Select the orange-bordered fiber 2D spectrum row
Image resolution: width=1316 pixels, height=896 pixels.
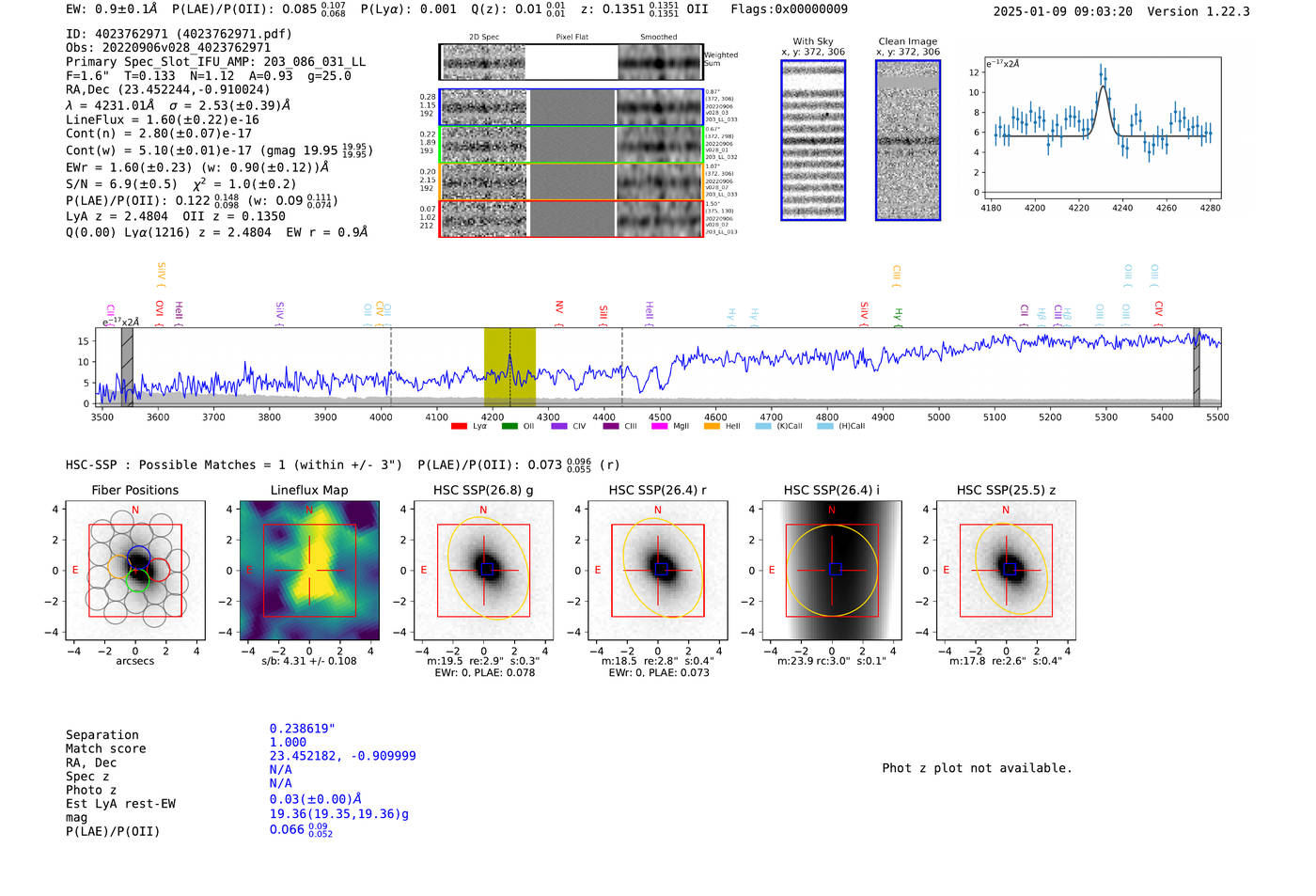pyautogui.click(x=571, y=181)
